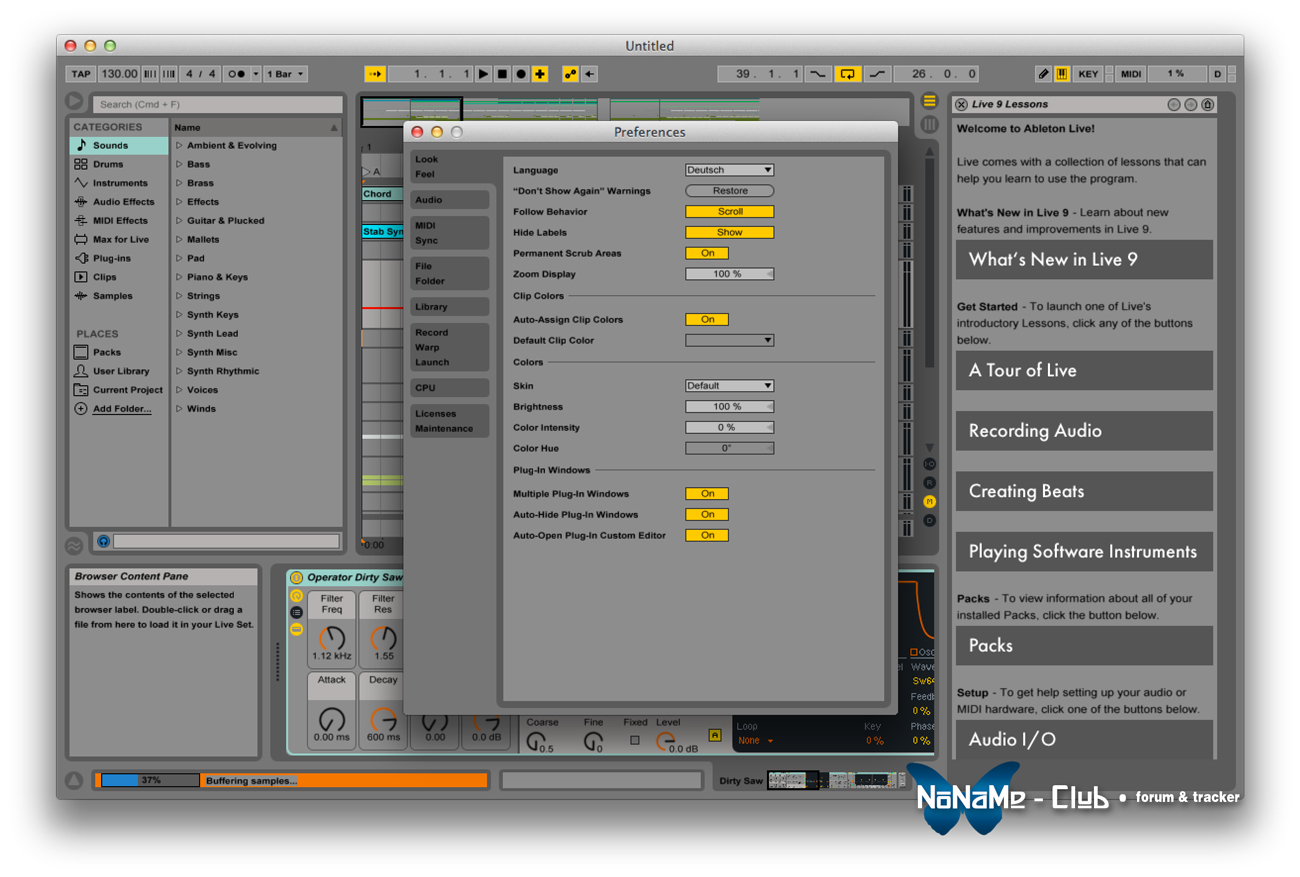Click the headphone preview icon in browser
The image size is (1300, 877).
[103, 541]
